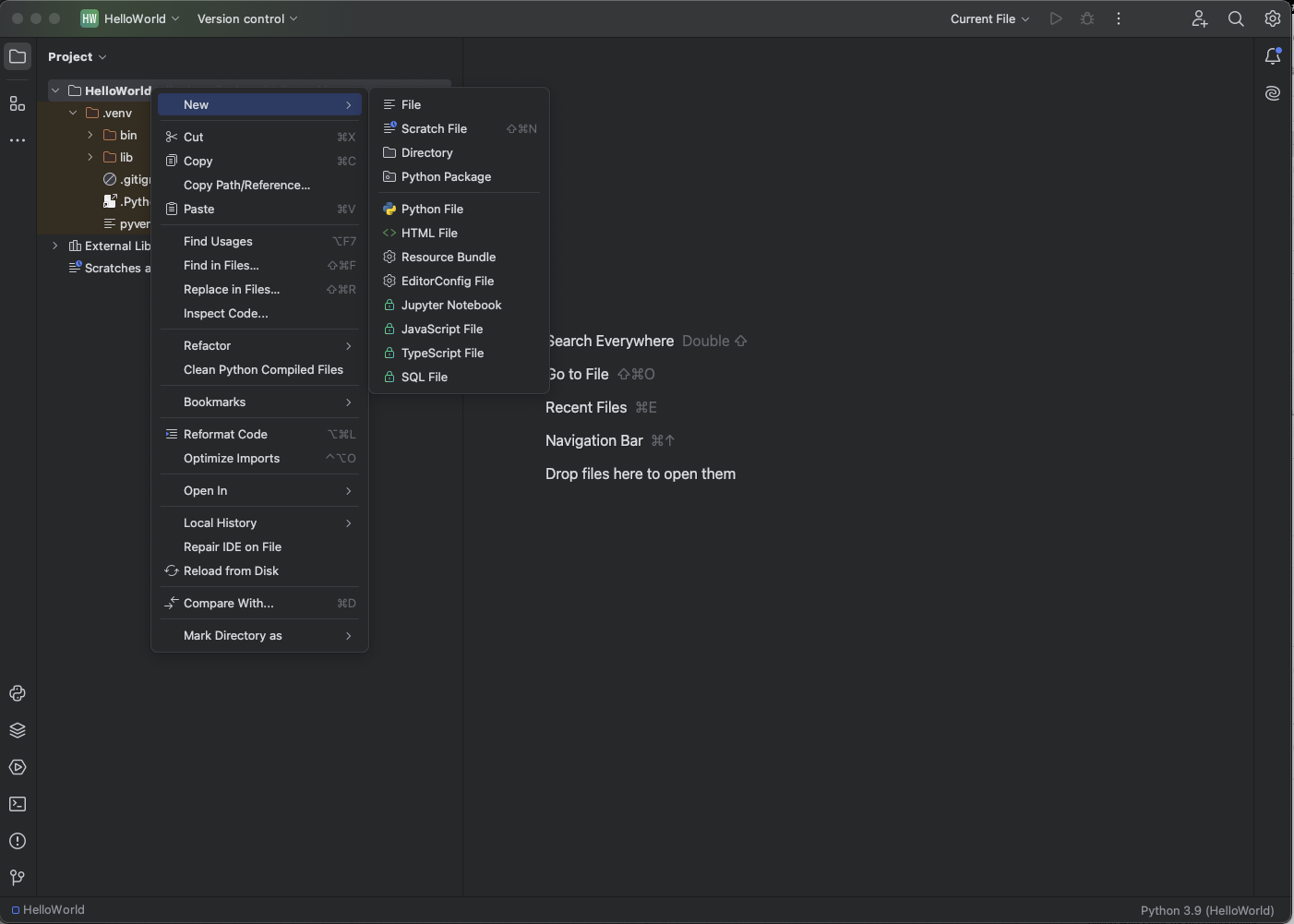1294x924 pixels.
Task: Select Optimize Imports menu entry
Action: pos(259,458)
